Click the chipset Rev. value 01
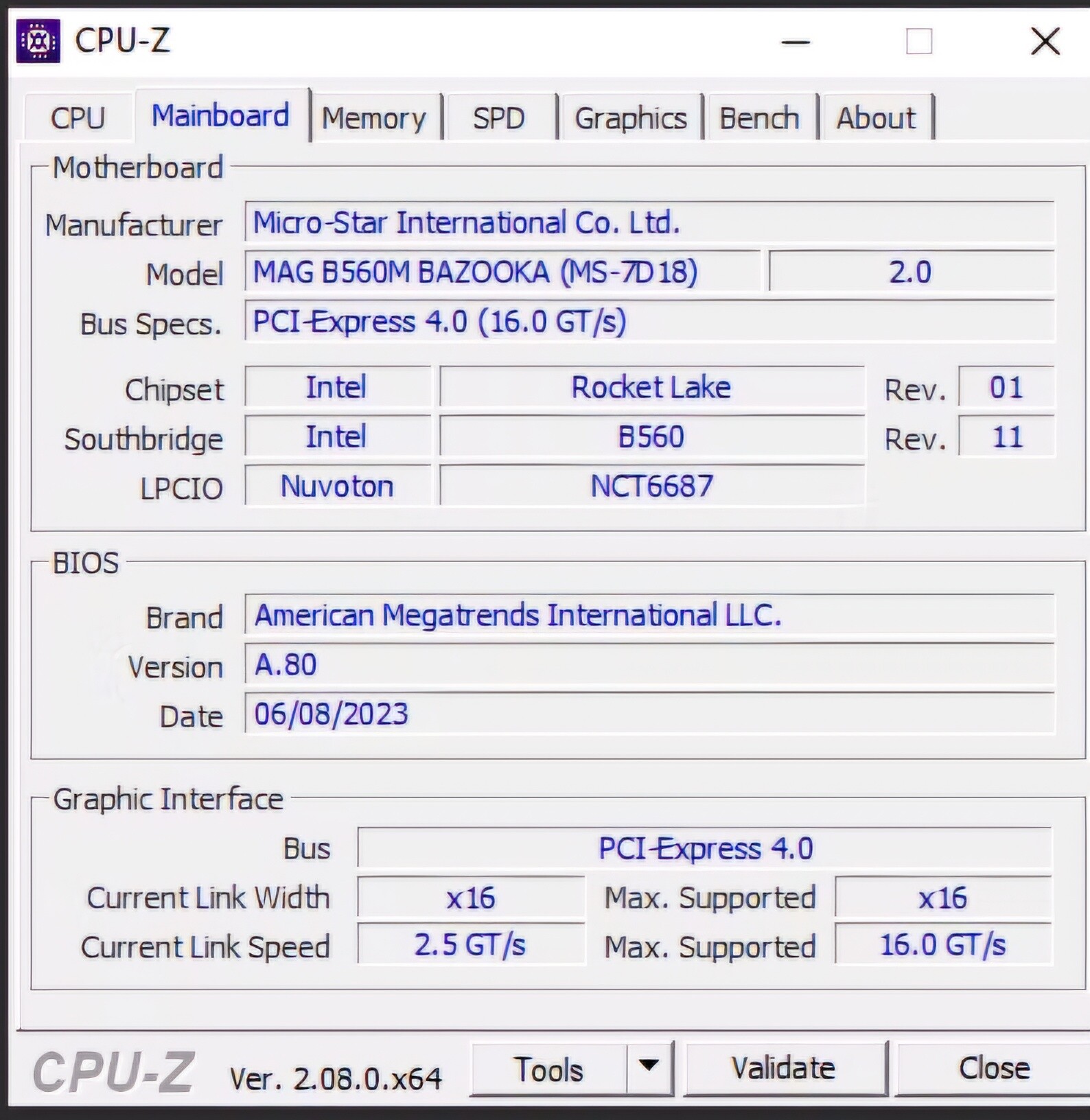 [1006, 387]
